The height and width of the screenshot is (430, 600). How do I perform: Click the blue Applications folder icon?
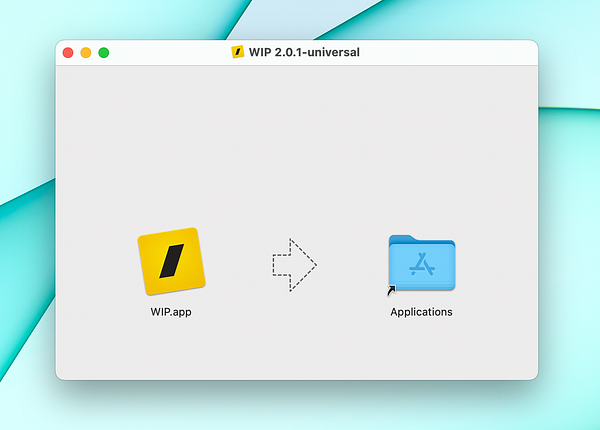click(422, 263)
